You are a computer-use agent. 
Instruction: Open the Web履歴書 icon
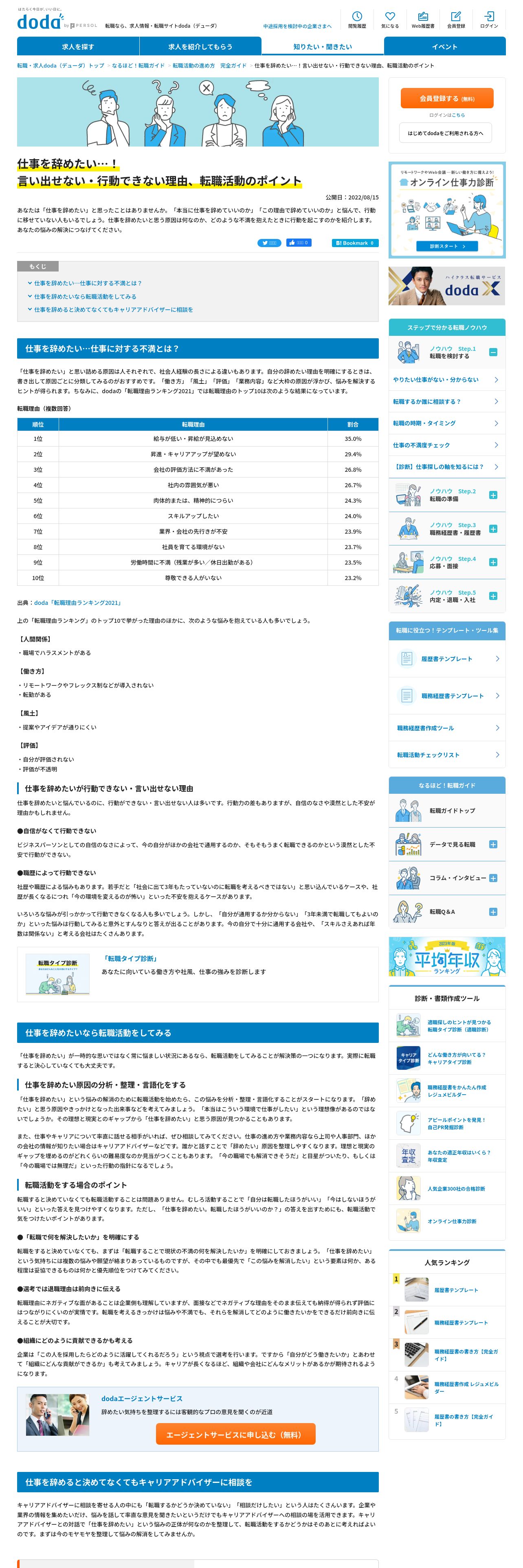422,20
